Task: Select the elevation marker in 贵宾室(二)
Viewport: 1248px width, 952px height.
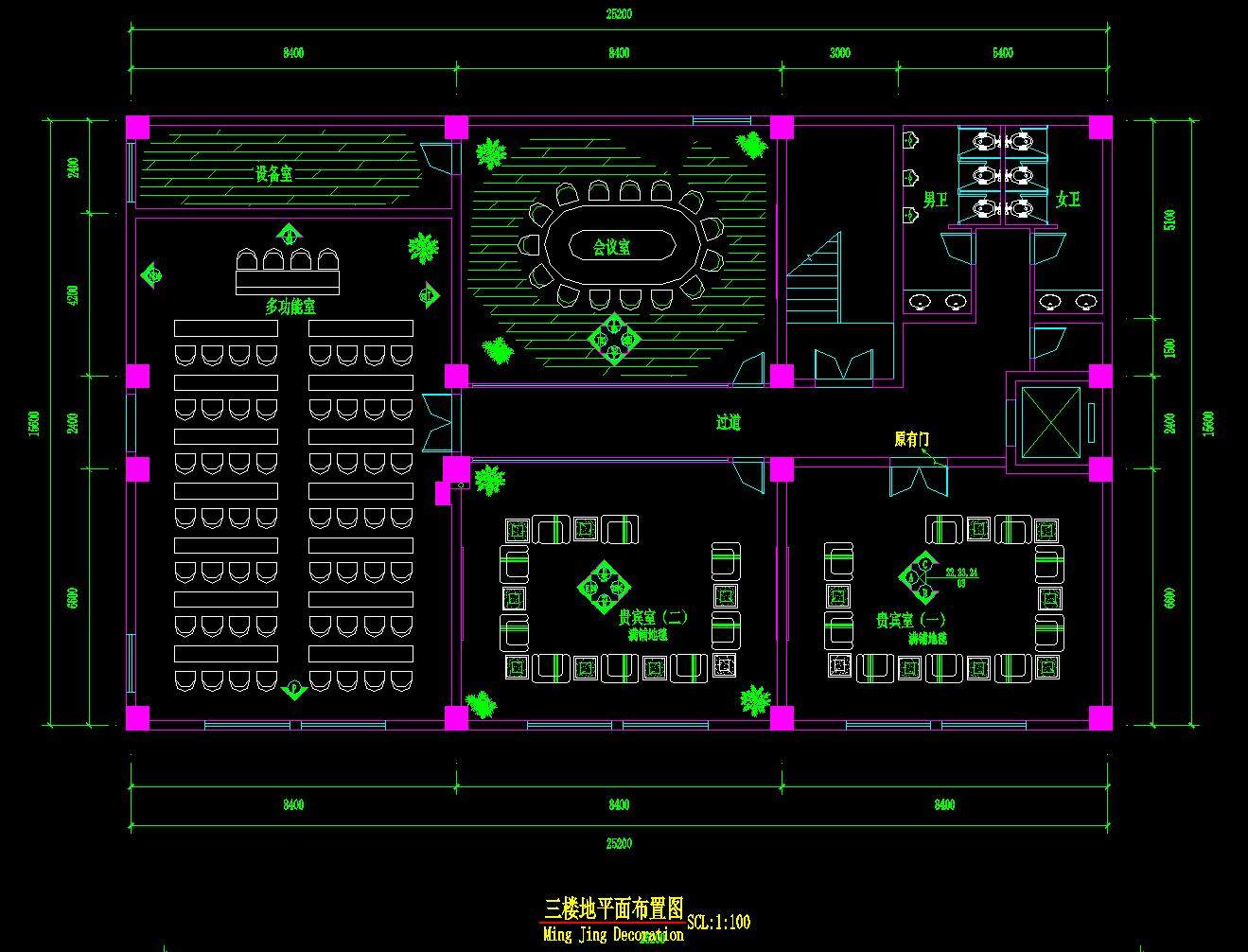Action: point(604,588)
